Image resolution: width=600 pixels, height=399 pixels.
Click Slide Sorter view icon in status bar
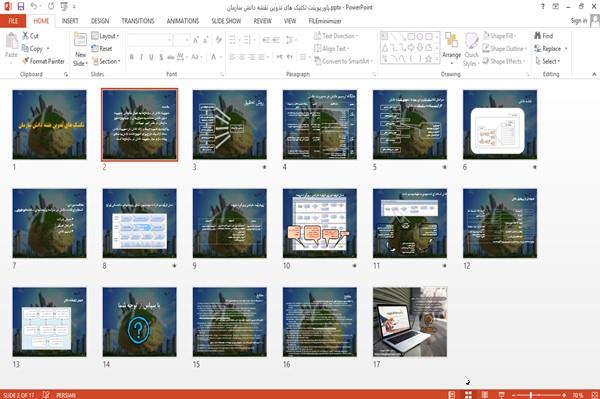coord(468,395)
